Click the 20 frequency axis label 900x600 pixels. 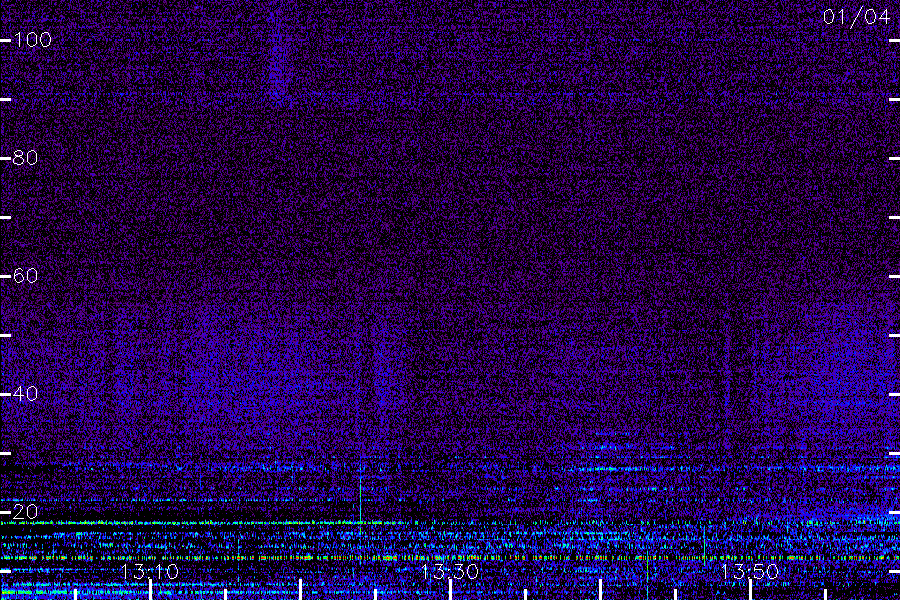coord(25,512)
